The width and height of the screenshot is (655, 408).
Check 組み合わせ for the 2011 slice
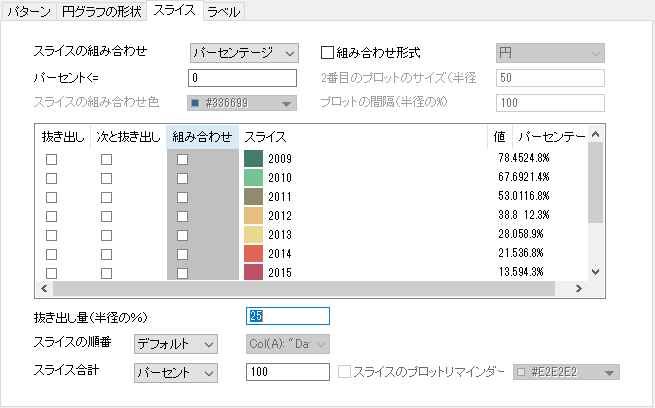(x=182, y=197)
